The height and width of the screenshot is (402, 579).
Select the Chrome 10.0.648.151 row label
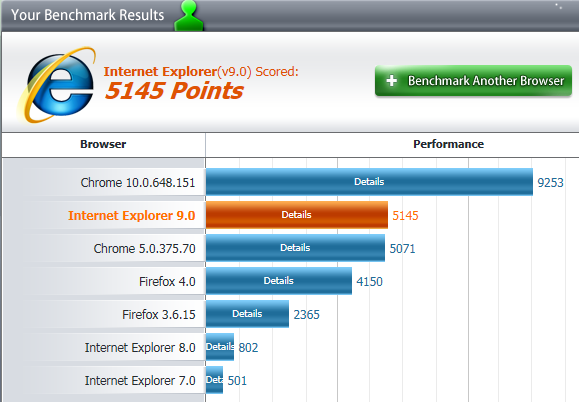(138, 182)
